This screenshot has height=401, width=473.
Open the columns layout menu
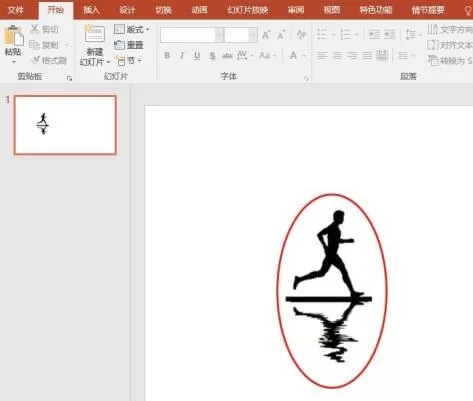coord(406,56)
